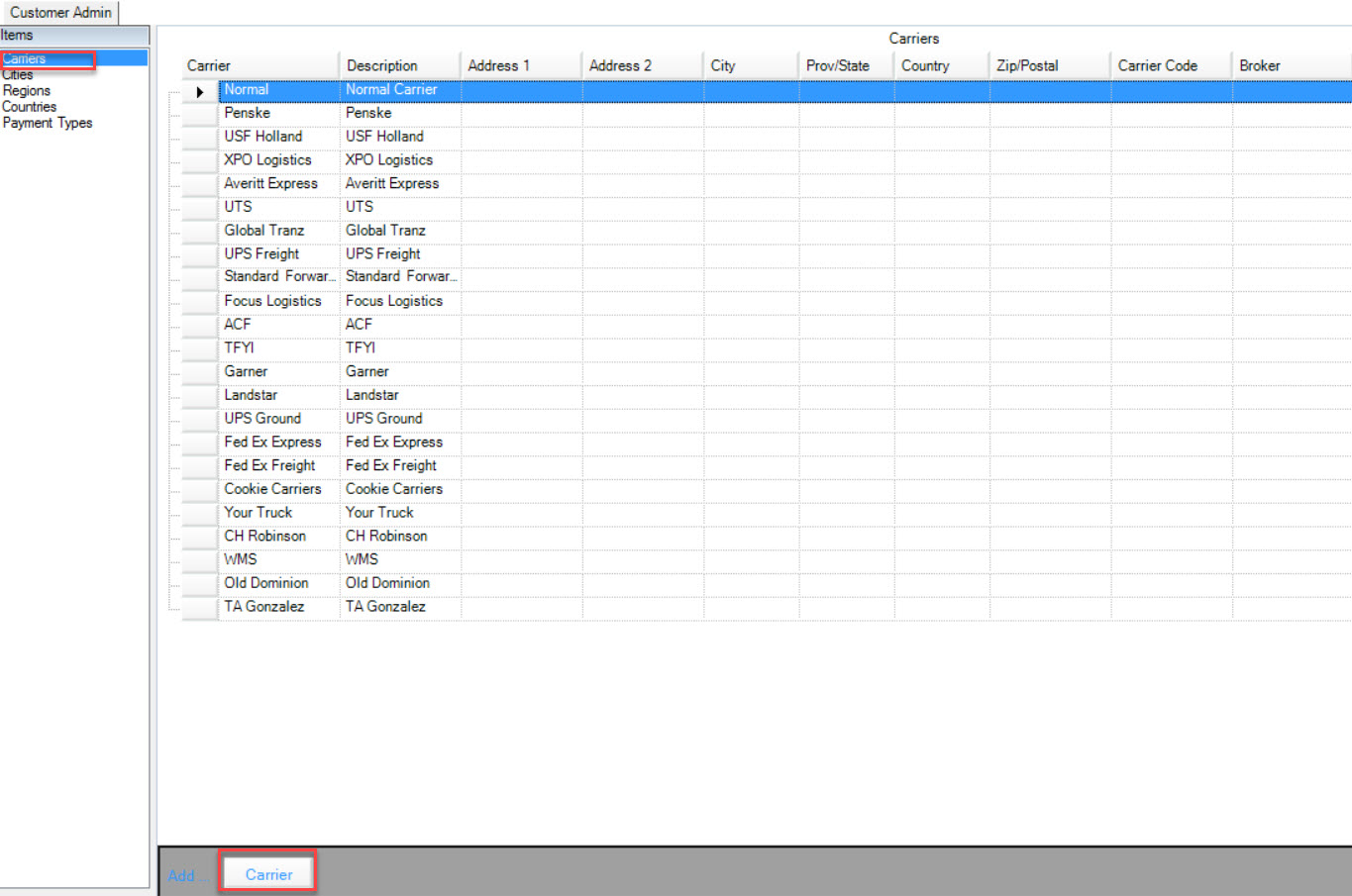Select the Your Truck carrier cell
The width and height of the screenshot is (1352, 896).
pyautogui.click(x=279, y=513)
